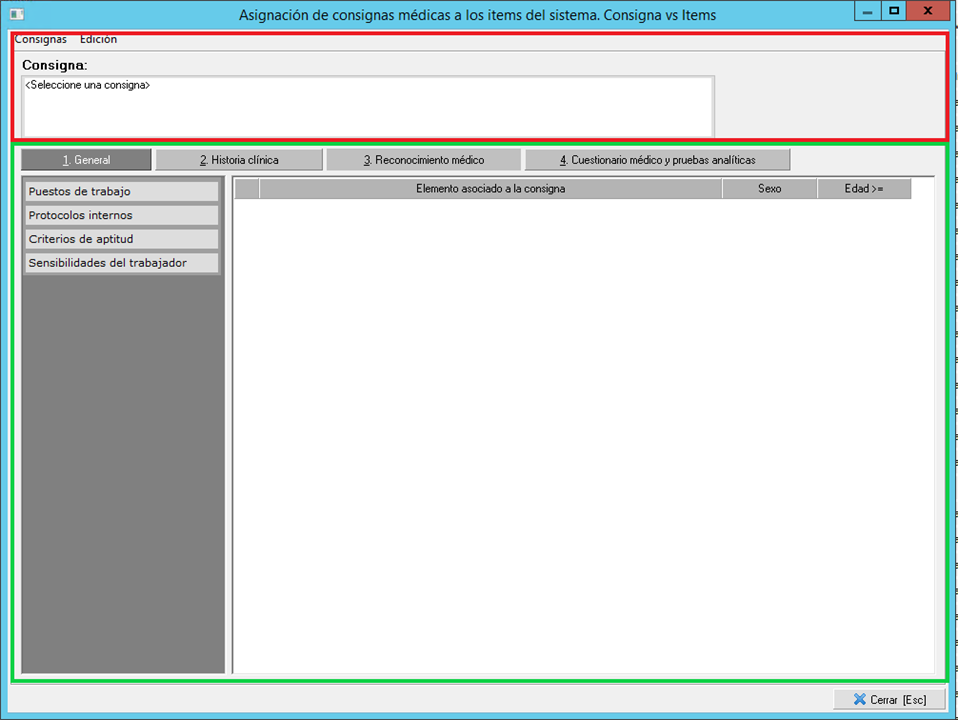Open the Consignas menu

(x=41, y=39)
